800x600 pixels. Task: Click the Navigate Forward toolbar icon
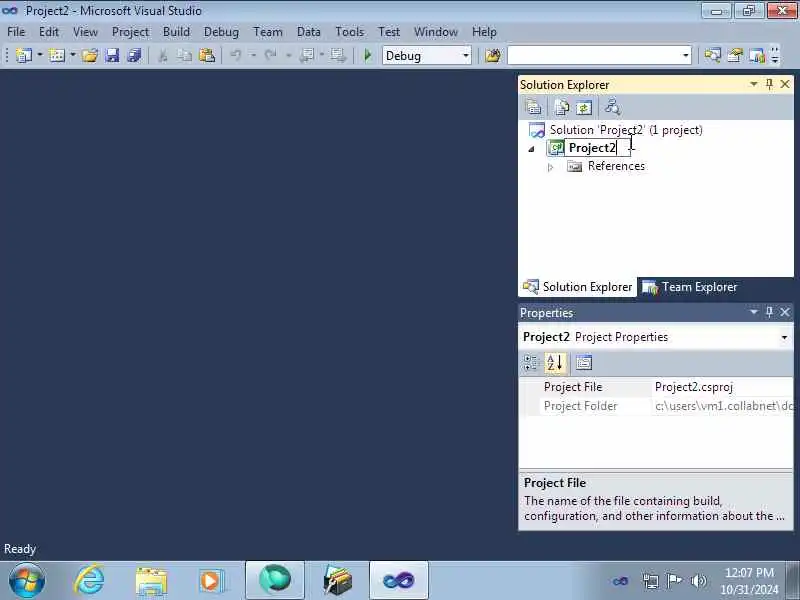[x=338, y=55]
